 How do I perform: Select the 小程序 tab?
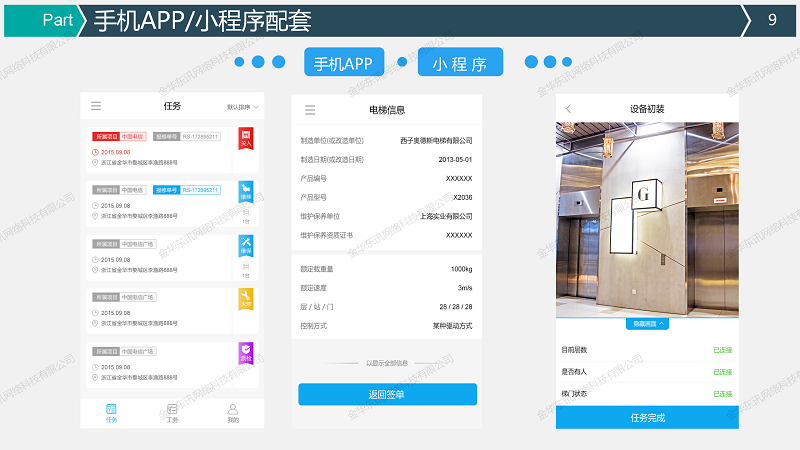click(x=460, y=63)
